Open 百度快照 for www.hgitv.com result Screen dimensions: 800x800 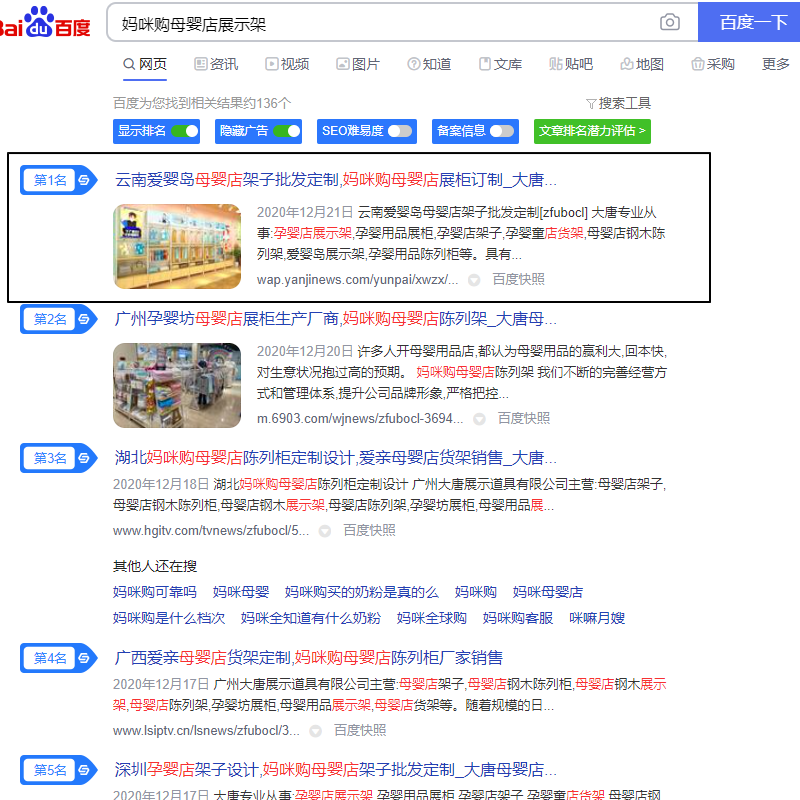point(369,531)
